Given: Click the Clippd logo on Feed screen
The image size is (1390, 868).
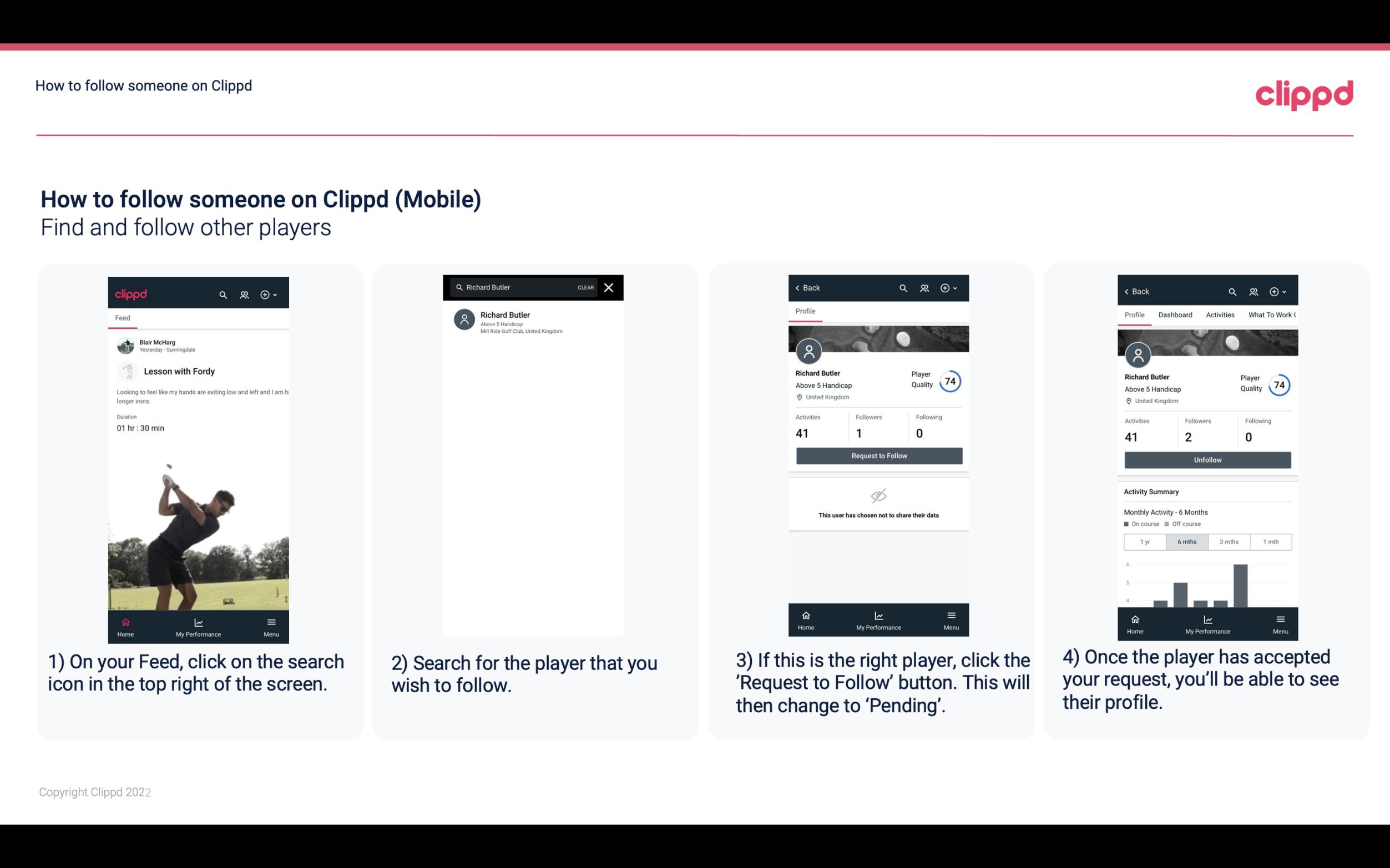Looking at the screenshot, I should click(131, 294).
